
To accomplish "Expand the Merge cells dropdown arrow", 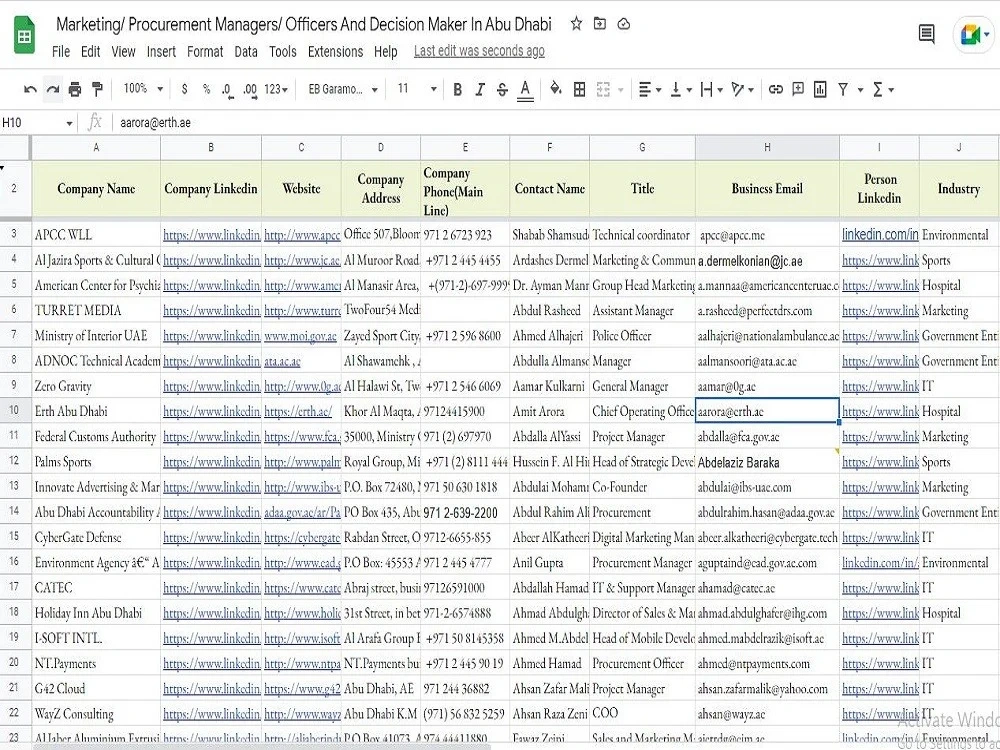I will pos(621,90).
